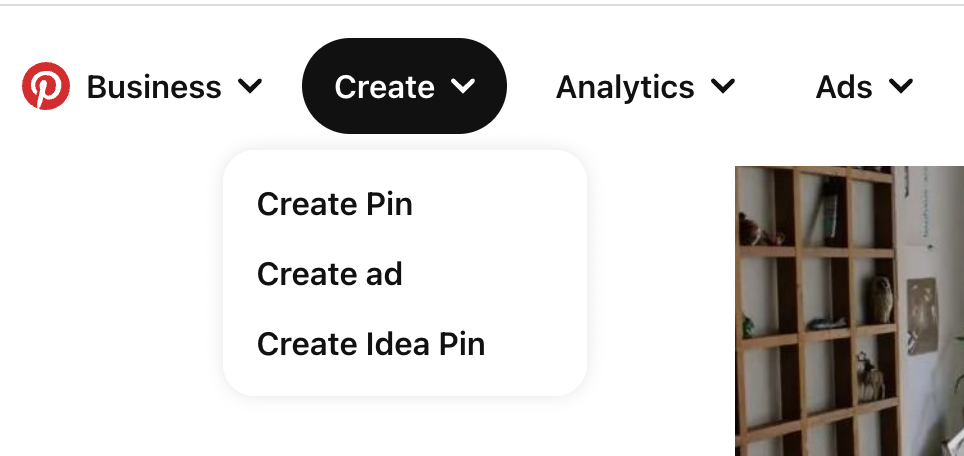Open the Business menu

[x=154, y=87]
